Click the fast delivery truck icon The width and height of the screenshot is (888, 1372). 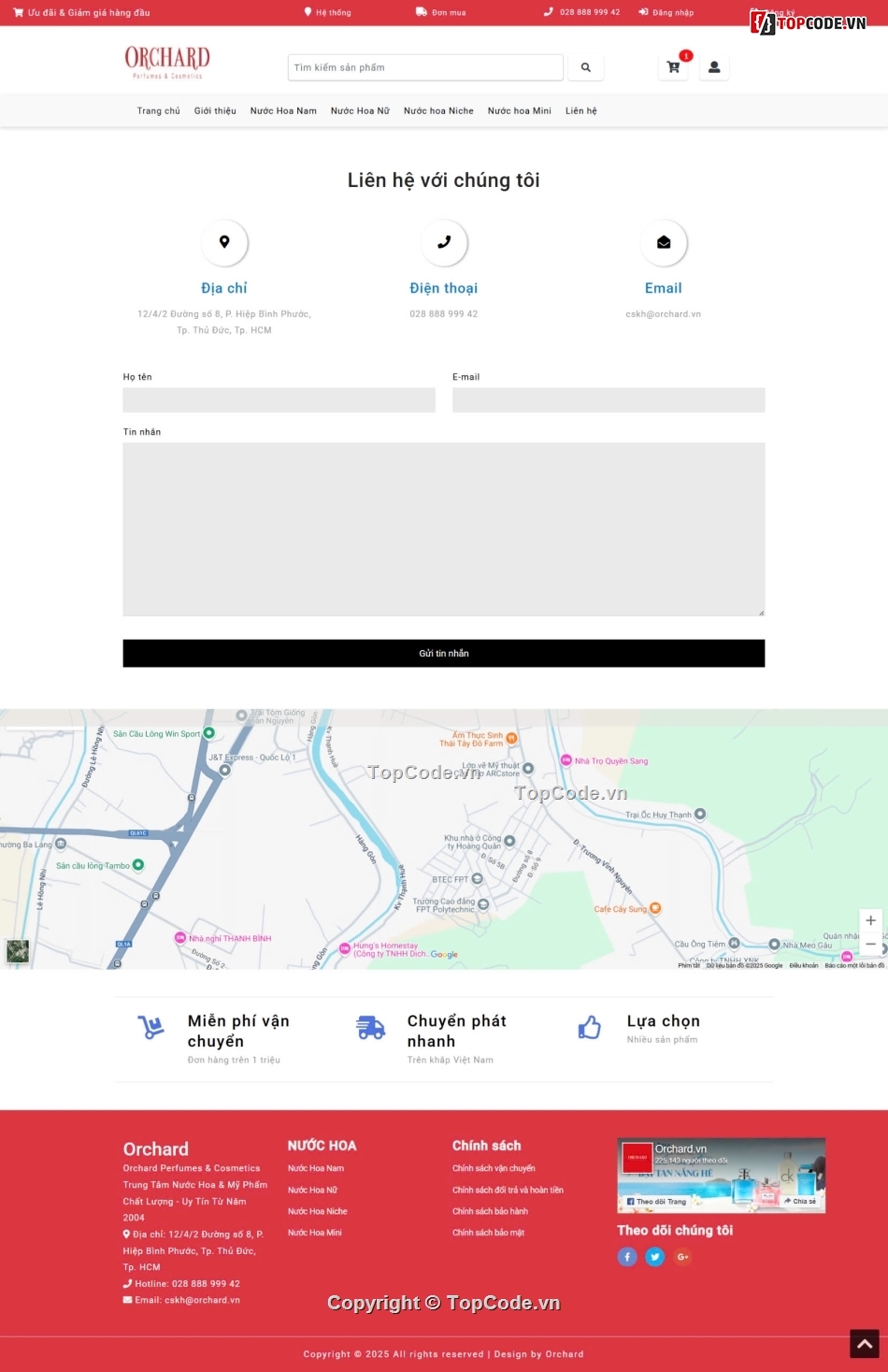(371, 1028)
